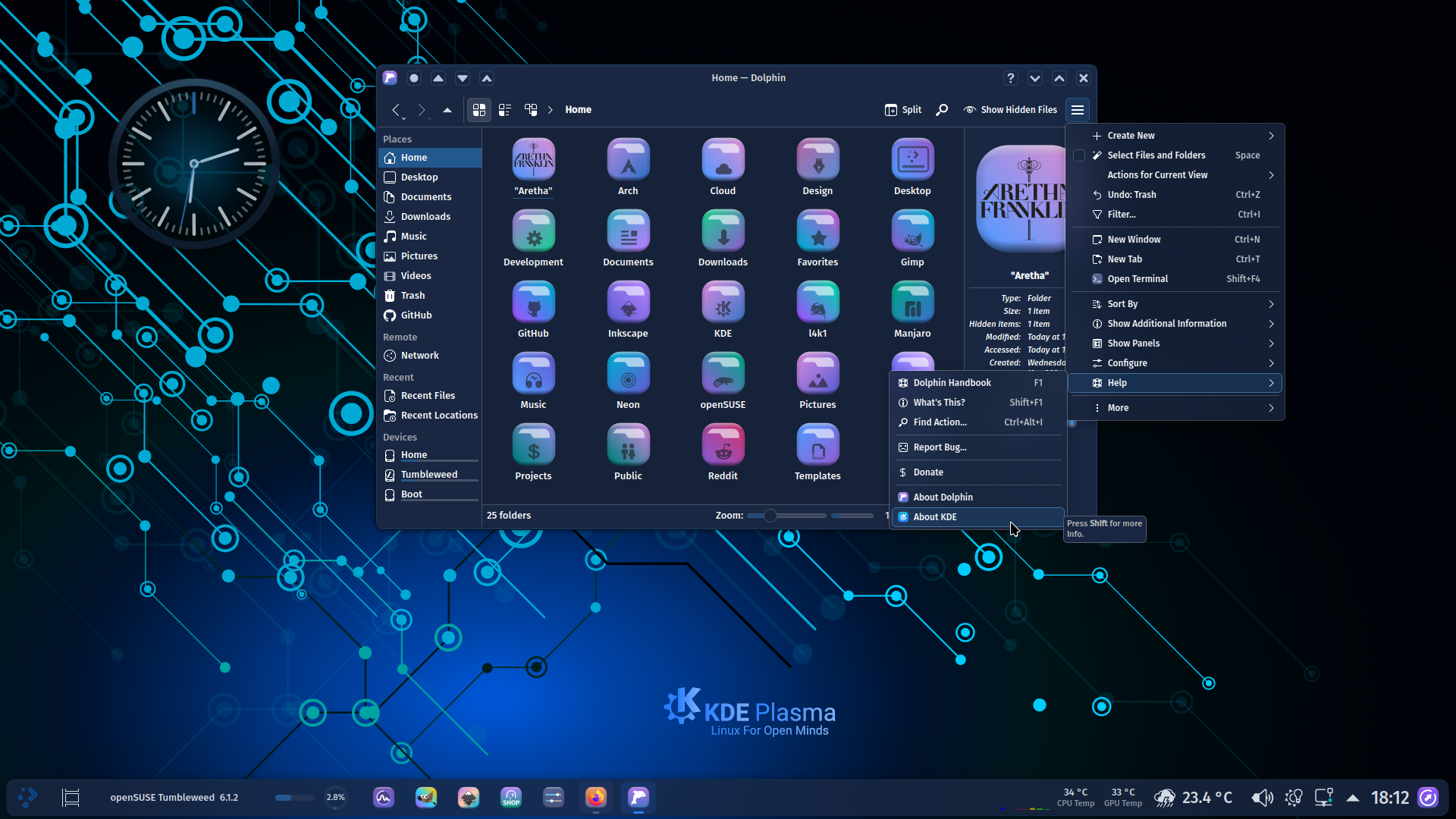Open the Manjaro folder
This screenshot has height=819, width=1456.
point(912,309)
